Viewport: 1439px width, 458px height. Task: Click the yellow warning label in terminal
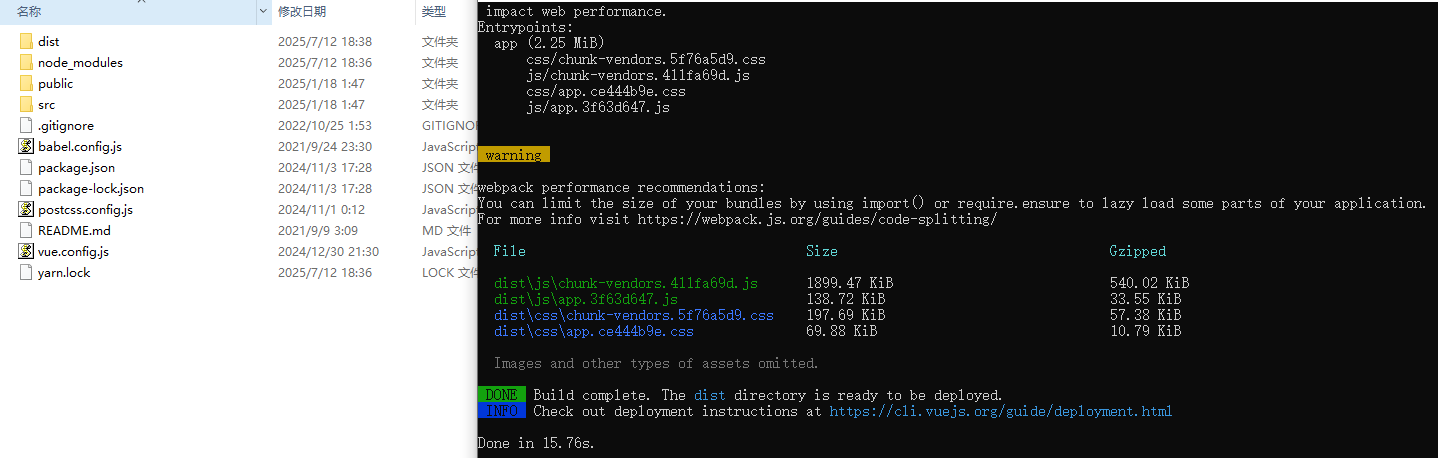[x=513, y=155]
